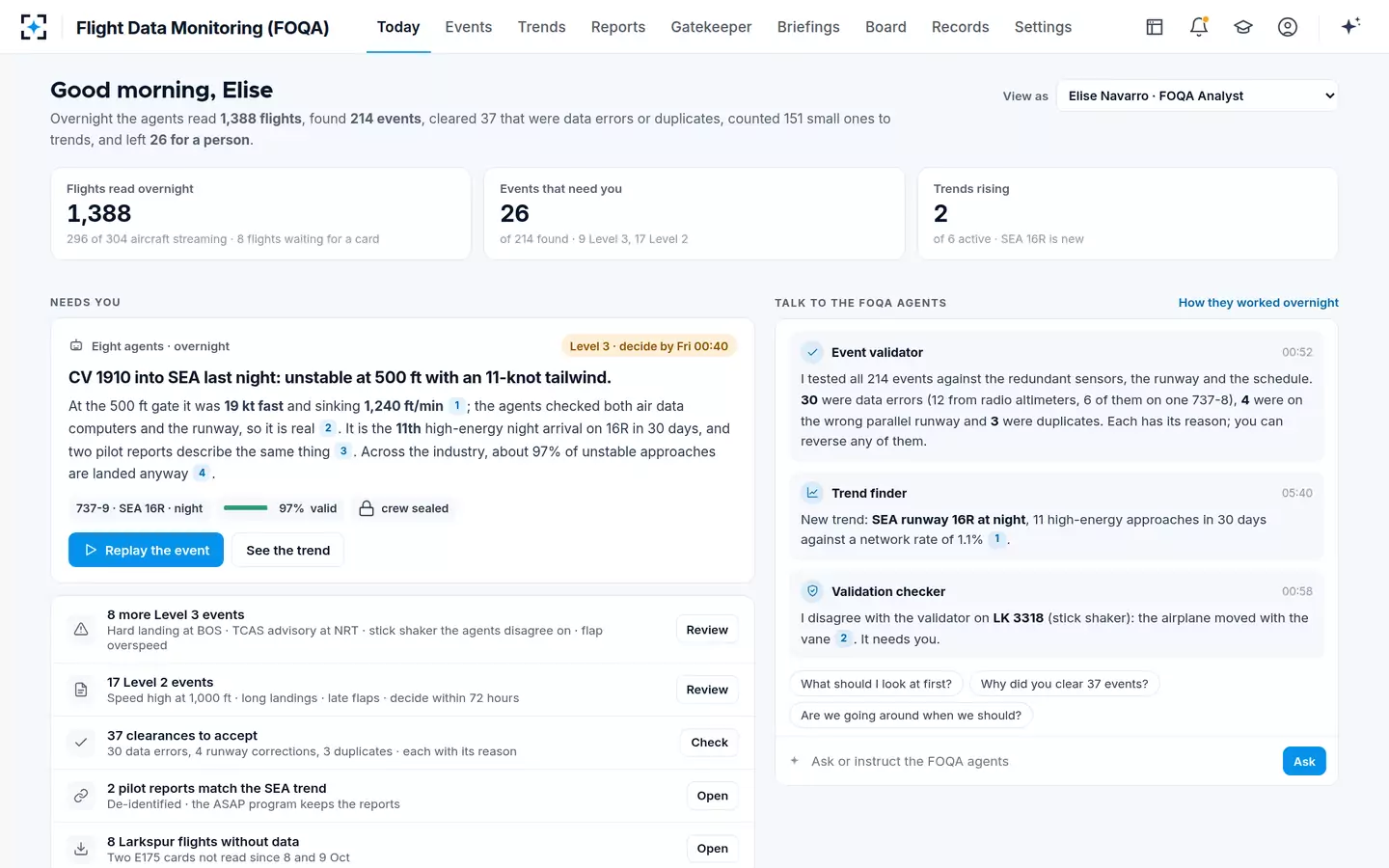Review the 17 Level 2 events
Viewport: 1389px width, 868px height.
point(707,690)
